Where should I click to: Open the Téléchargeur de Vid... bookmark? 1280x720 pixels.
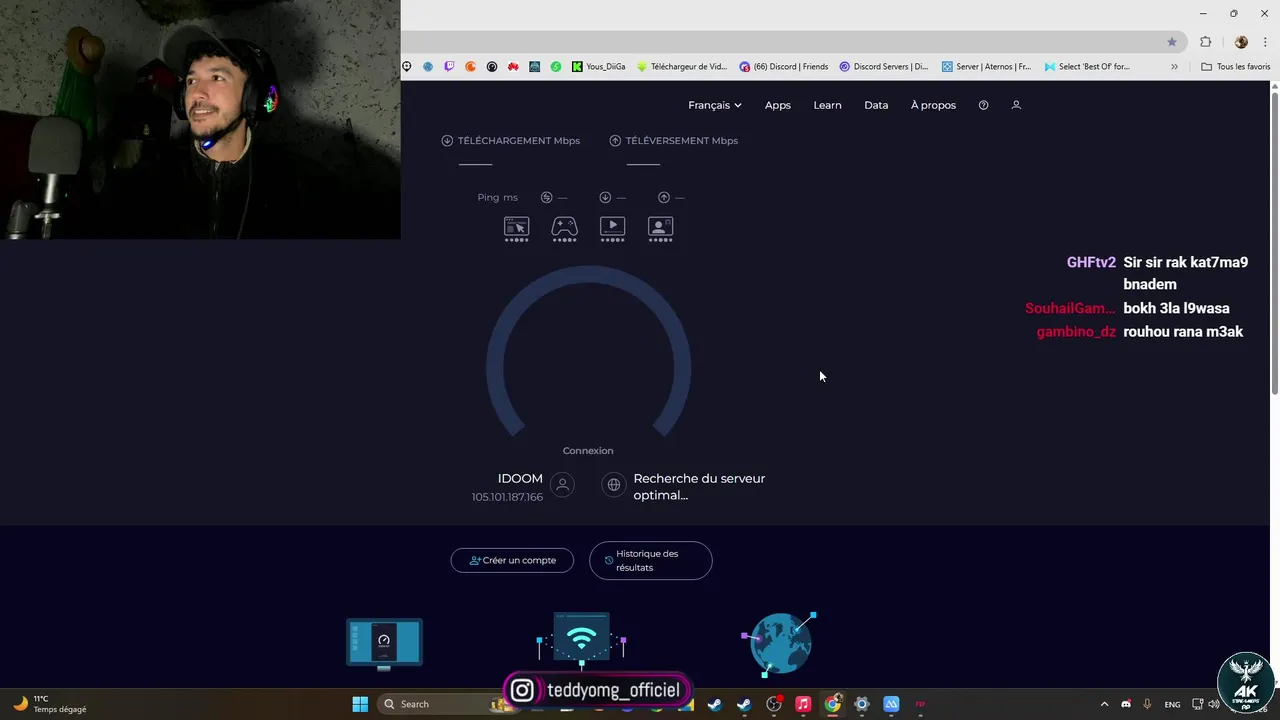(x=683, y=67)
